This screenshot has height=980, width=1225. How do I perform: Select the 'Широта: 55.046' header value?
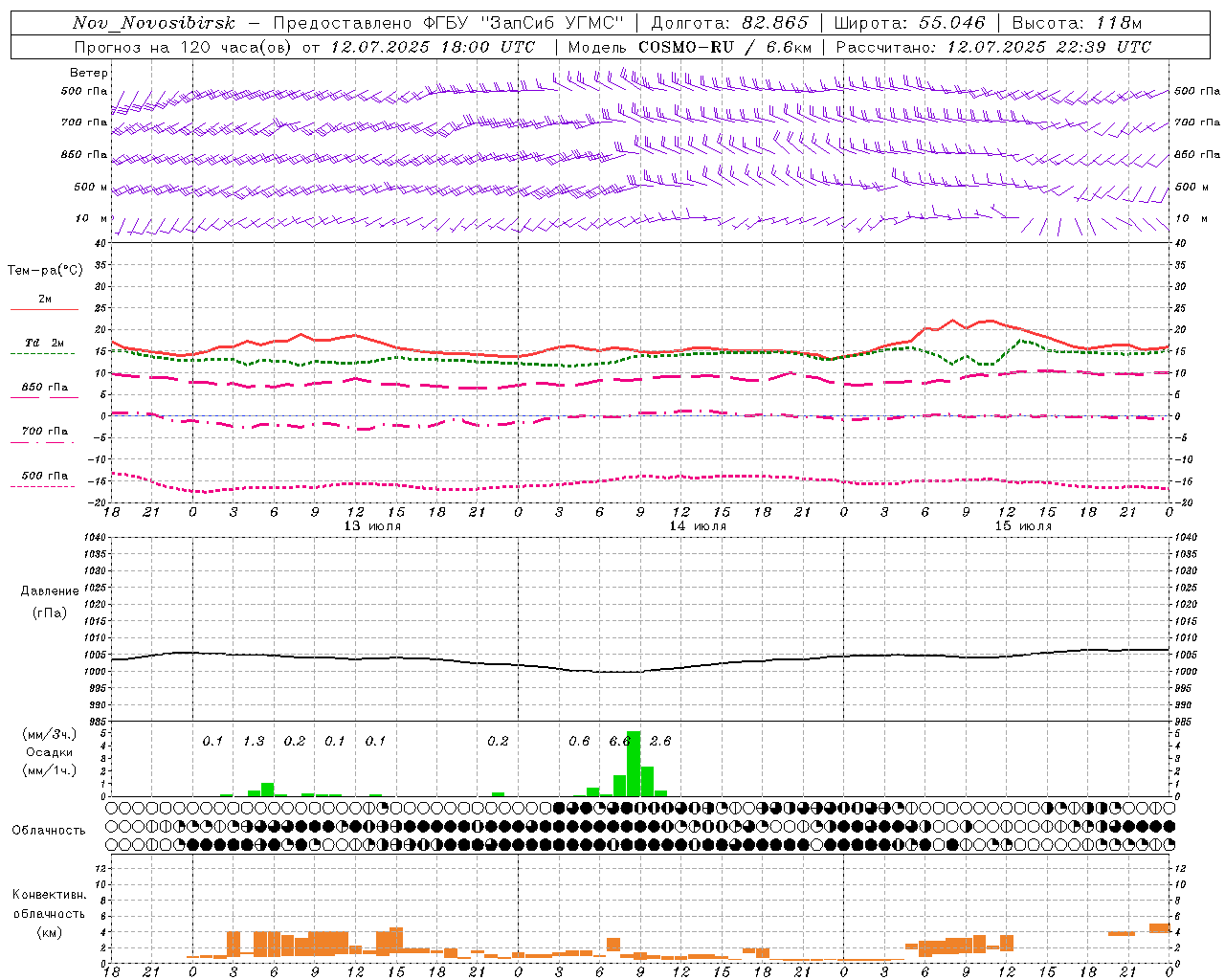click(909, 23)
